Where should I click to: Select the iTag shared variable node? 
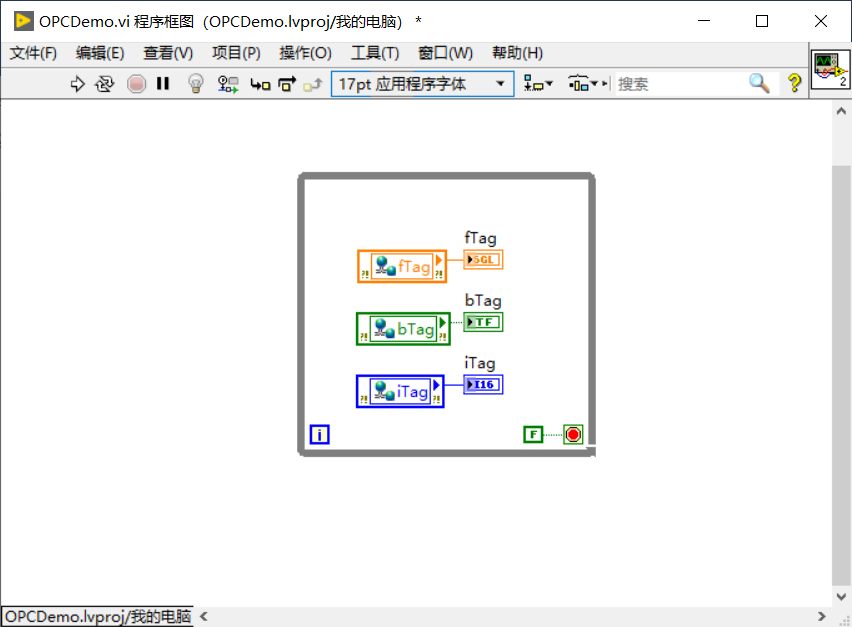400,391
